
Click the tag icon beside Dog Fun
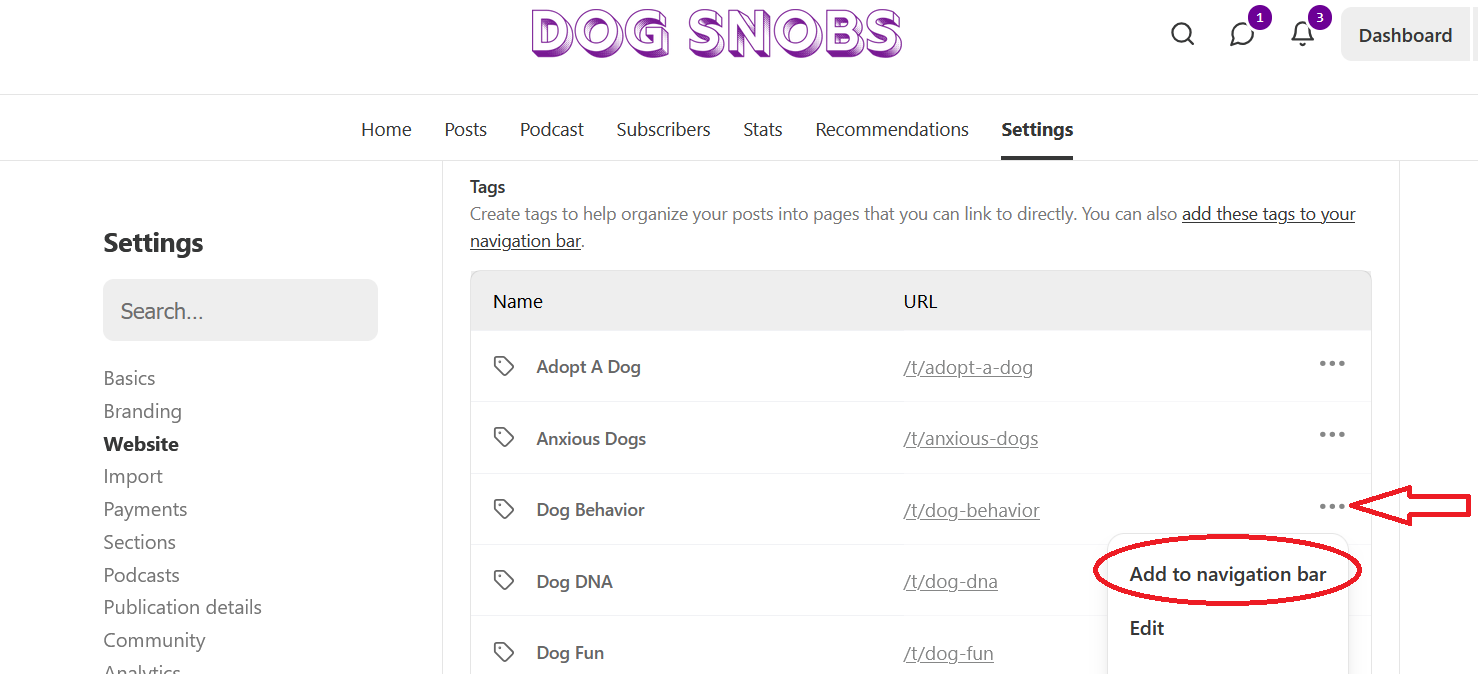coord(504,651)
